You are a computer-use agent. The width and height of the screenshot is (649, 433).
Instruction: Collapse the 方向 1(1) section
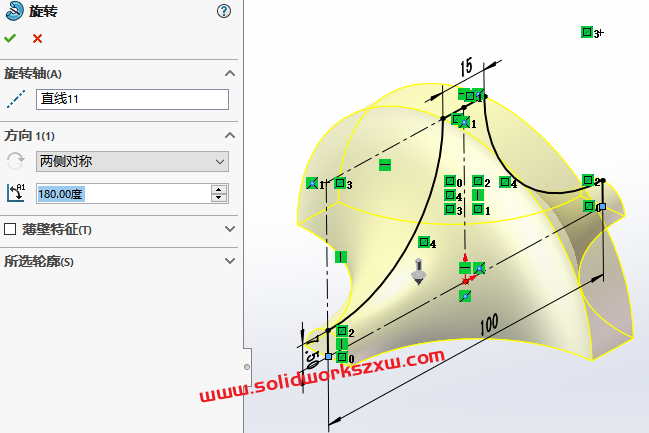(x=230, y=135)
